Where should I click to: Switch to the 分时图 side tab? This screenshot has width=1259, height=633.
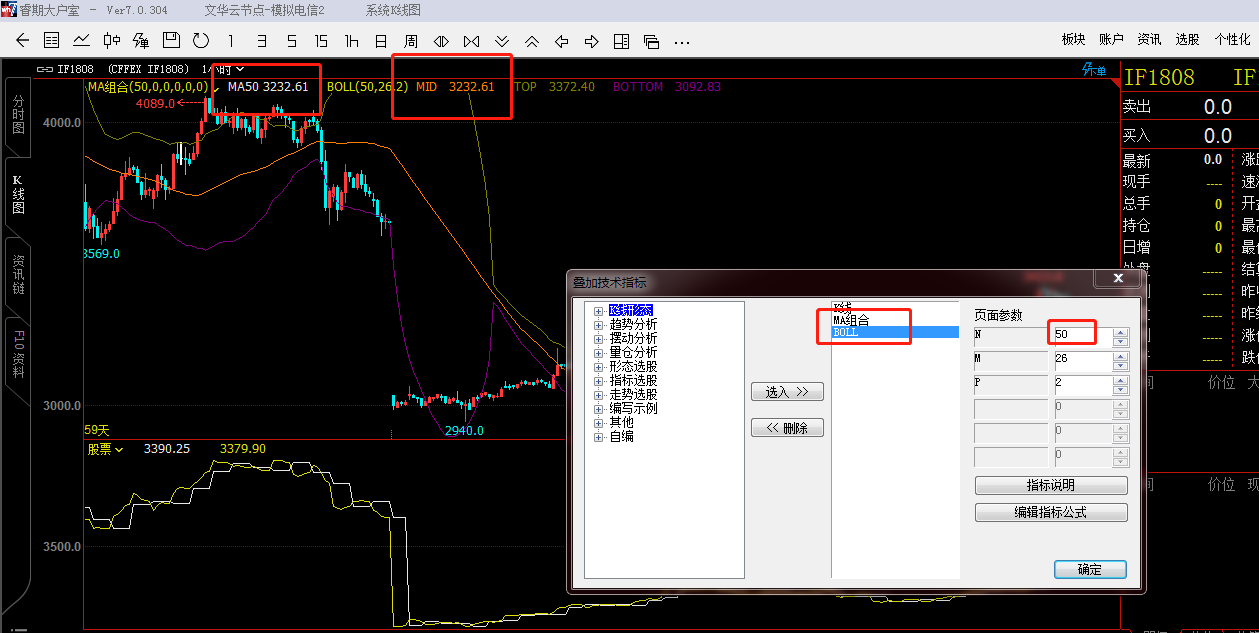[18, 115]
